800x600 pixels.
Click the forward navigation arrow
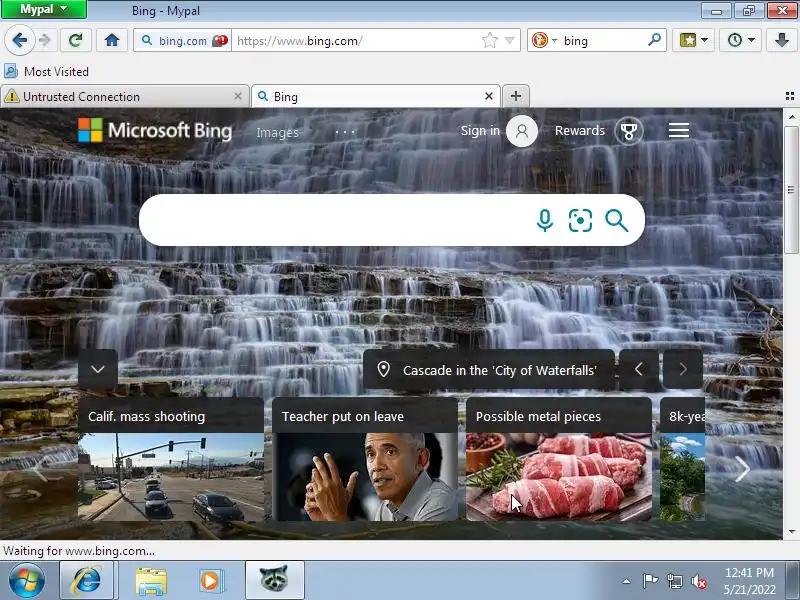click(45, 40)
